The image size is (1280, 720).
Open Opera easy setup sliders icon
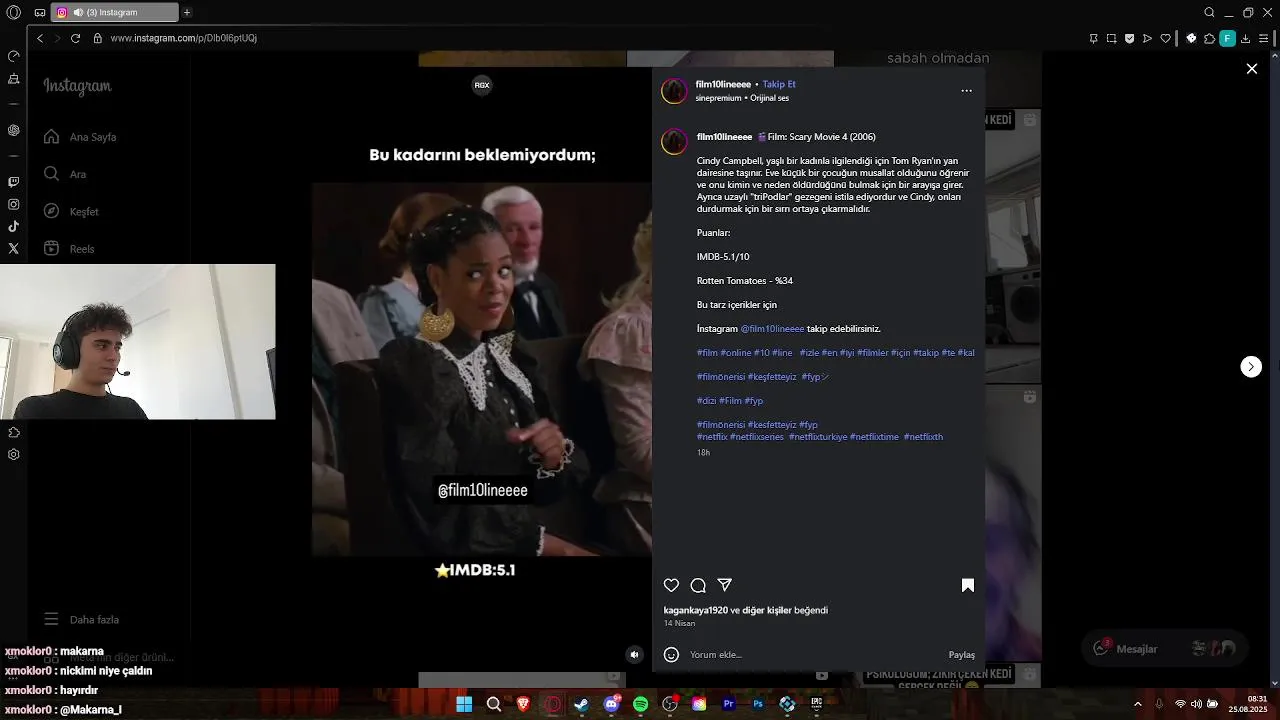[1265, 38]
